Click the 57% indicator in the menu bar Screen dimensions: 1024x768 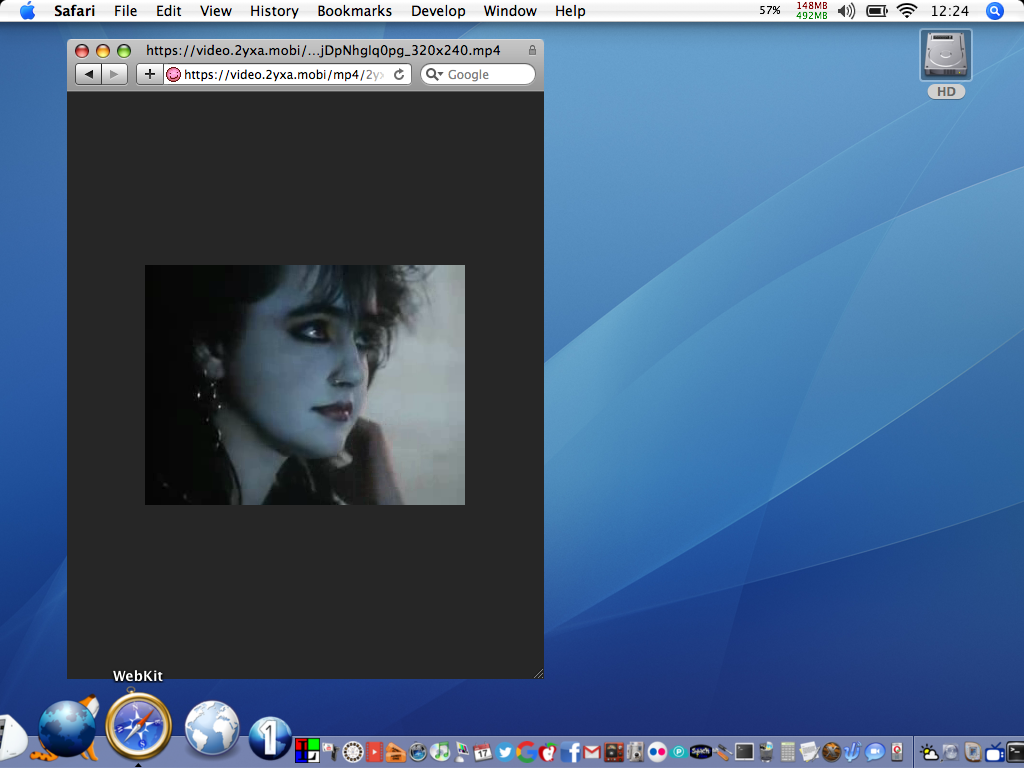click(770, 10)
